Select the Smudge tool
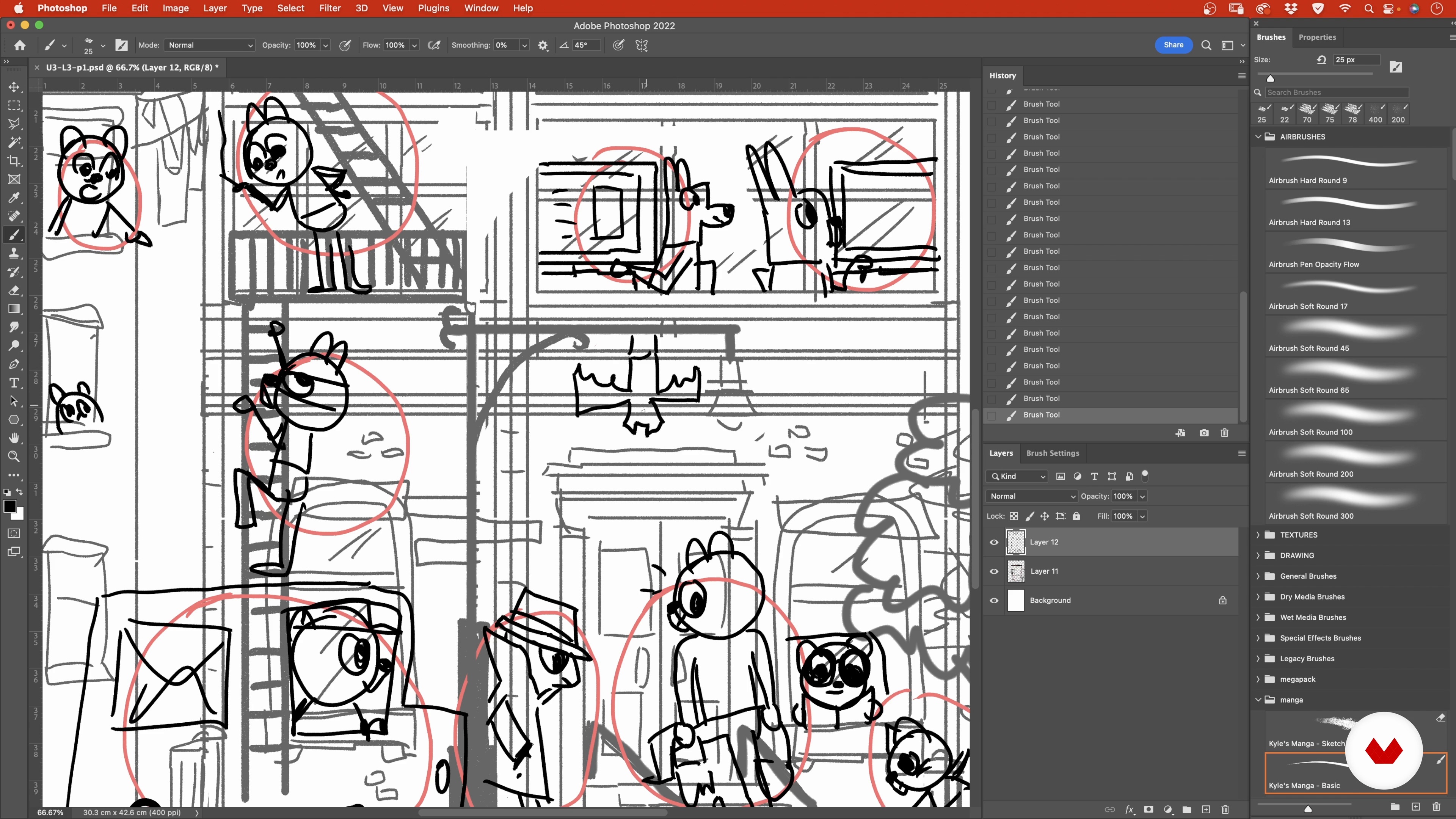Viewport: 1456px width, 819px height. (14, 327)
